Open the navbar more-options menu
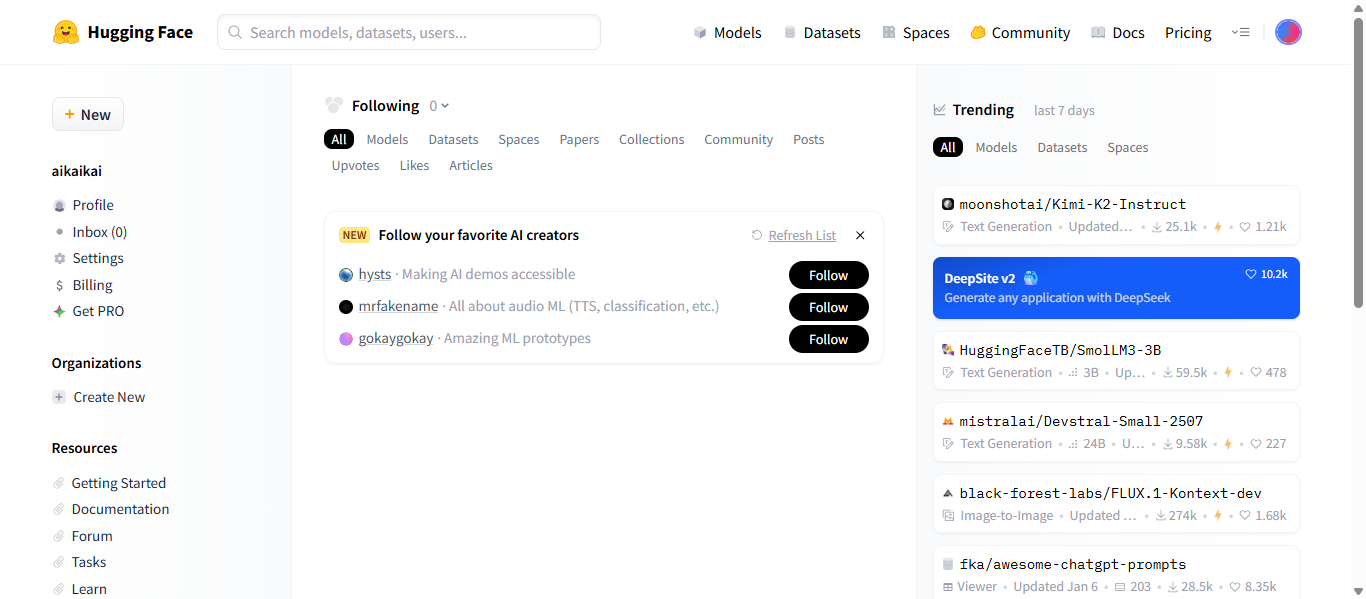The height and width of the screenshot is (599, 1366). tap(1240, 32)
